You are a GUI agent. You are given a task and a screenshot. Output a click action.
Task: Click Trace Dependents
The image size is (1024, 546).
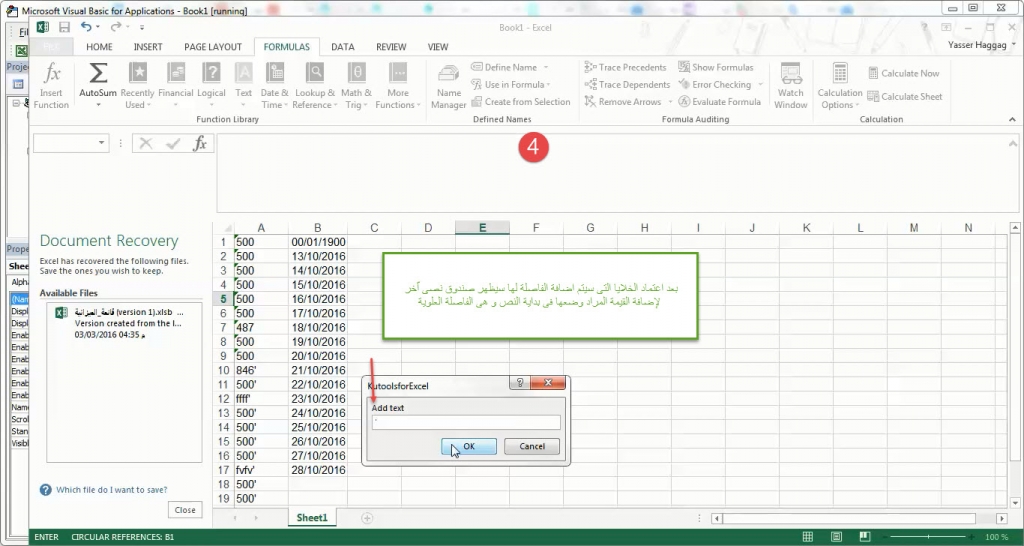click(x=627, y=84)
